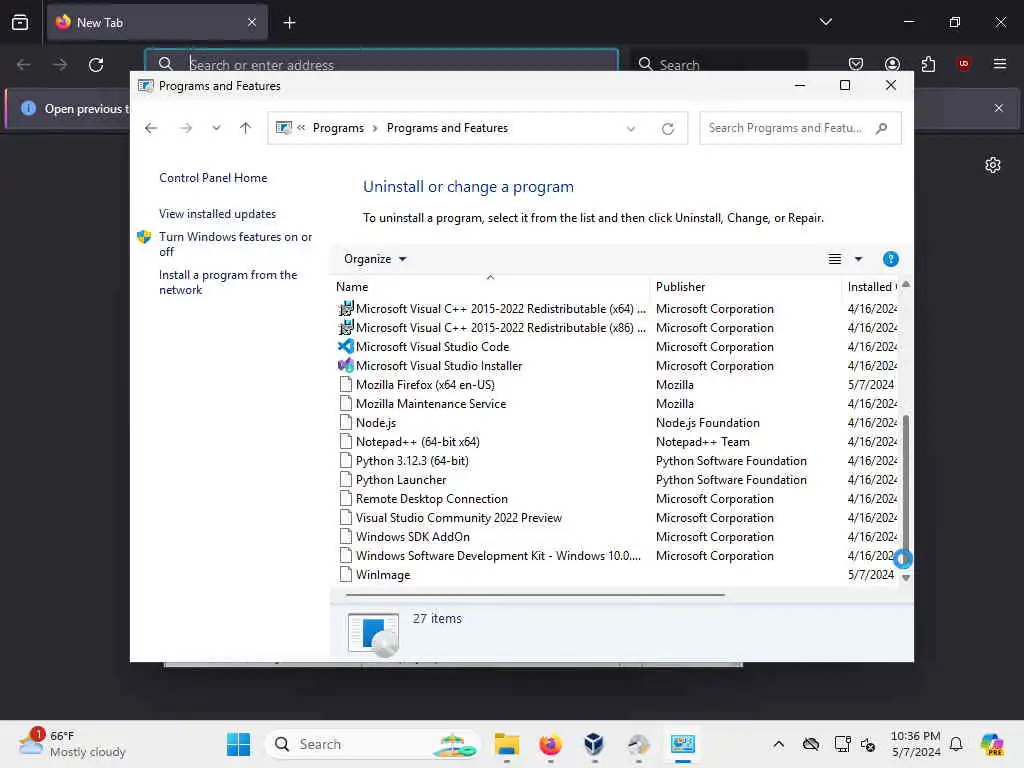Open the Firefox hamburger application menu
Viewport: 1024px width, 768px height.
(999, 64)
